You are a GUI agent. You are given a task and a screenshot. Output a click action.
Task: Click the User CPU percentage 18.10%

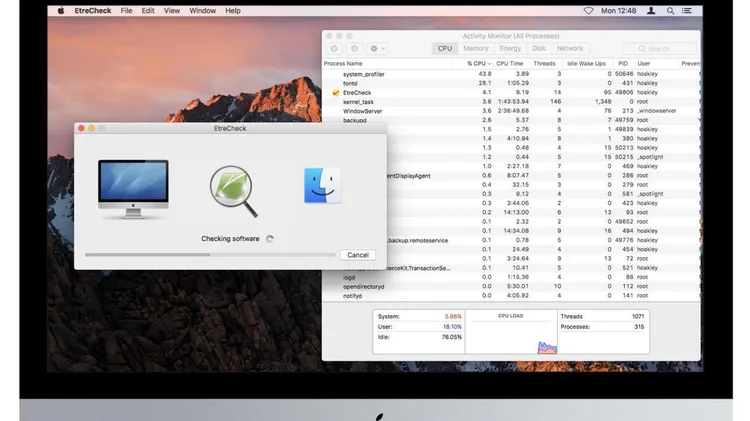[x=452, y=327]
